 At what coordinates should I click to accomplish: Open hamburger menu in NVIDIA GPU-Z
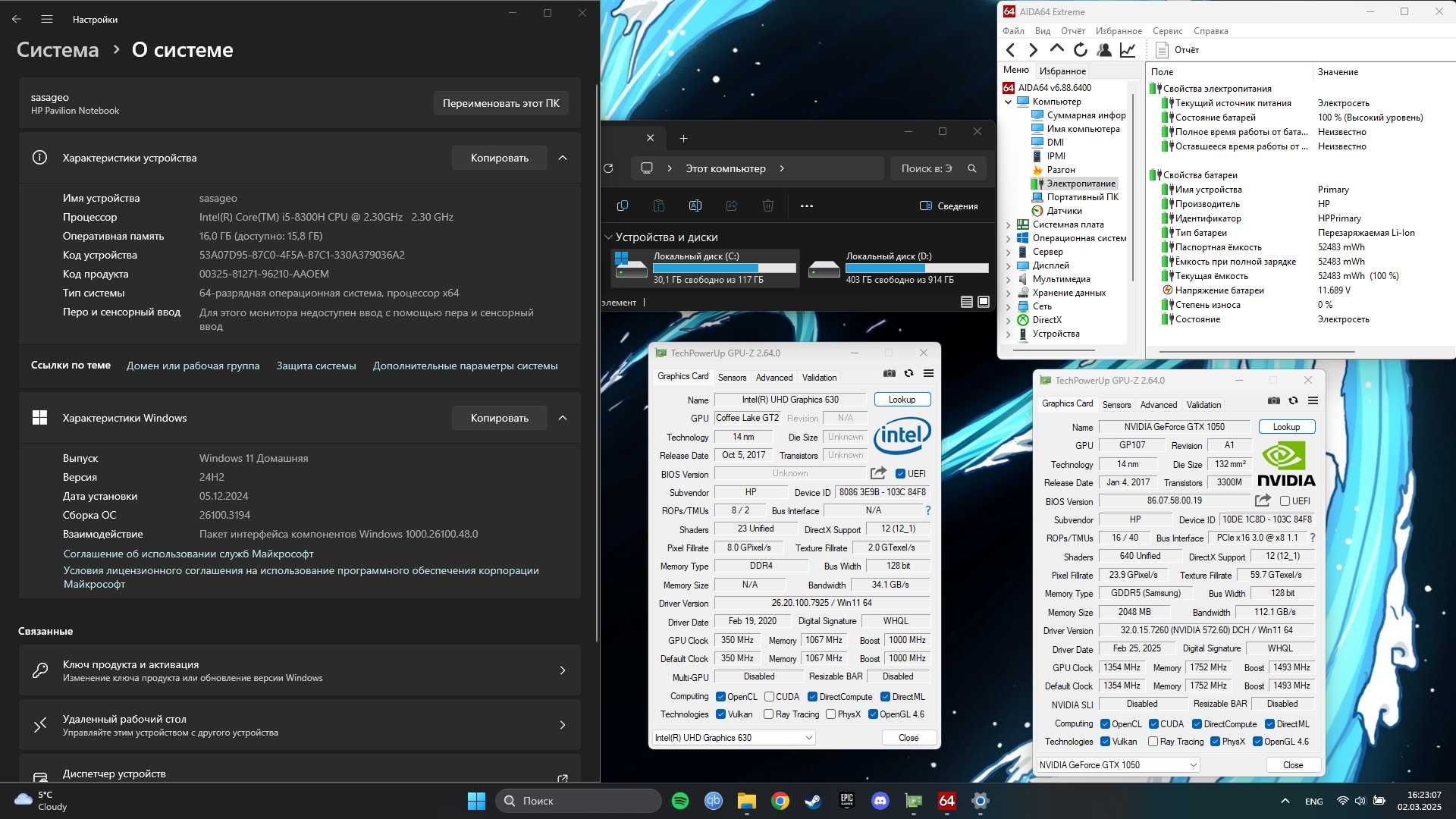tap(1313, 400)
